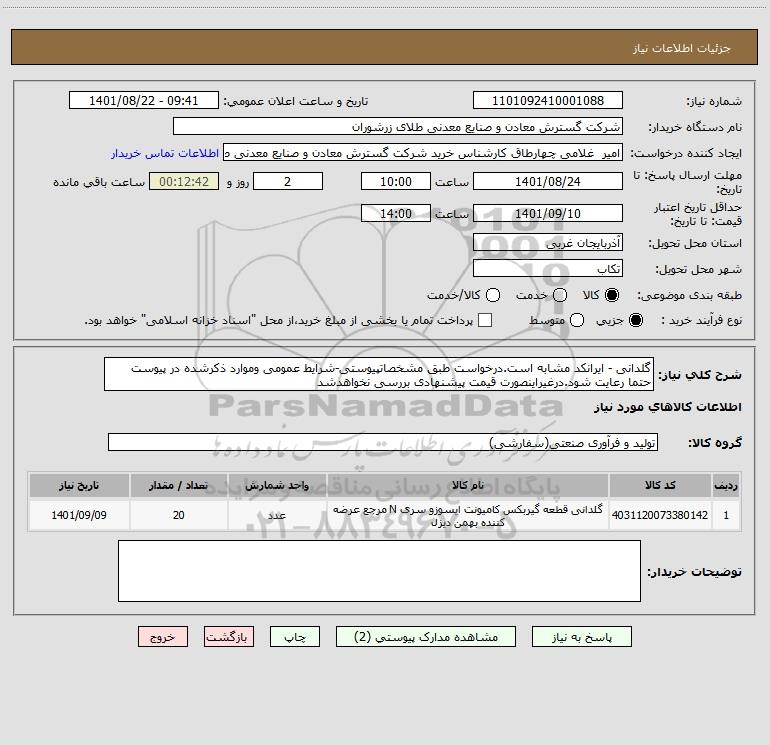
Task: Click the price validity date 1401/09/10
Action: 548,213
